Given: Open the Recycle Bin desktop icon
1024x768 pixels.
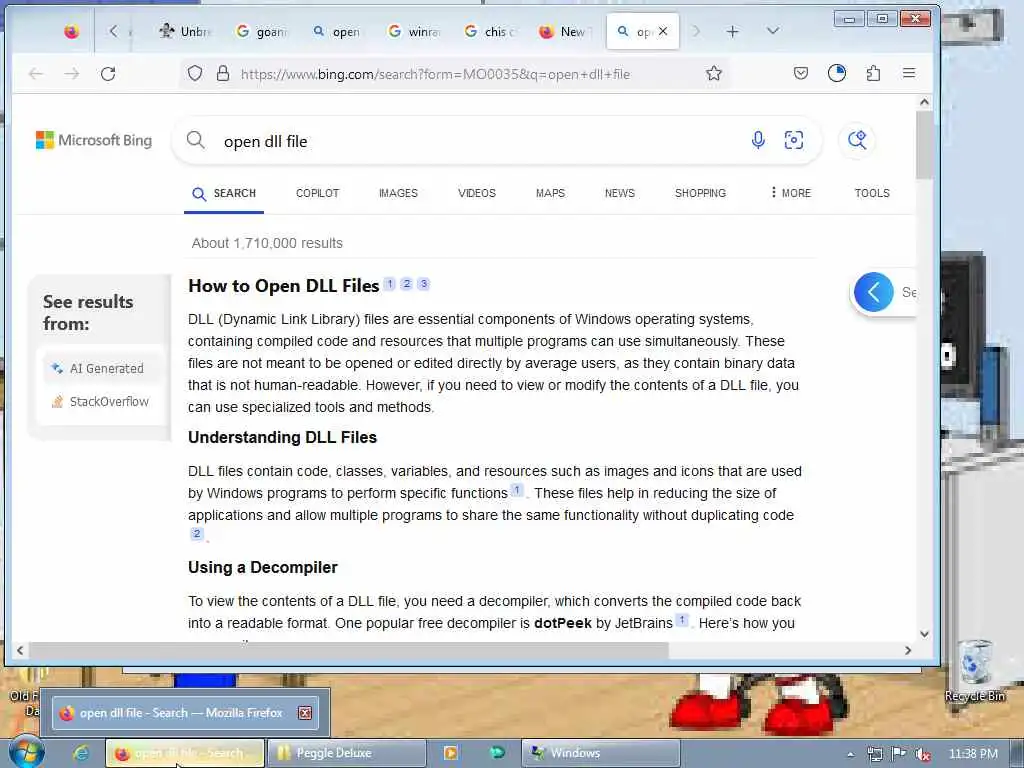Looking at the screenshot, I should click(974, 671).
